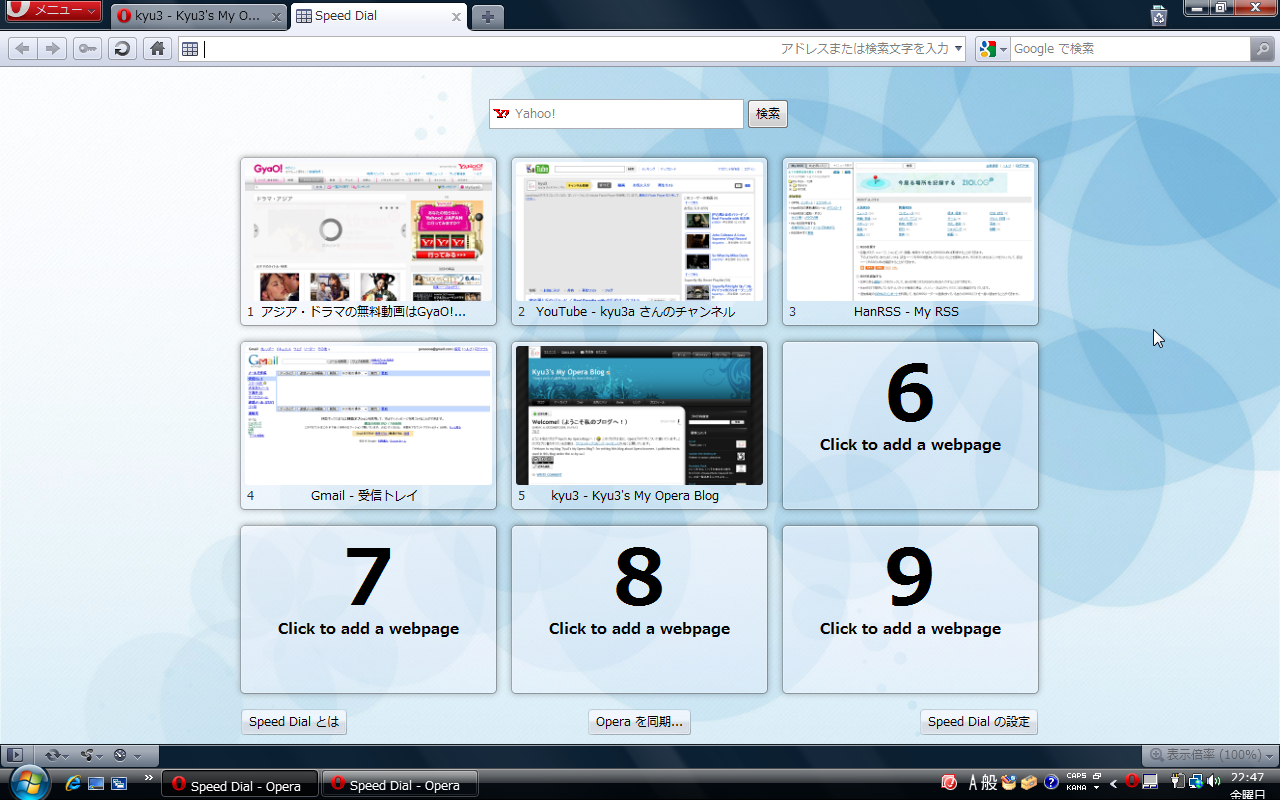Click empty Speed Dial slot 8 to add webpage
This screenshot has width=1280, height=800.
[x=639, y=609]
